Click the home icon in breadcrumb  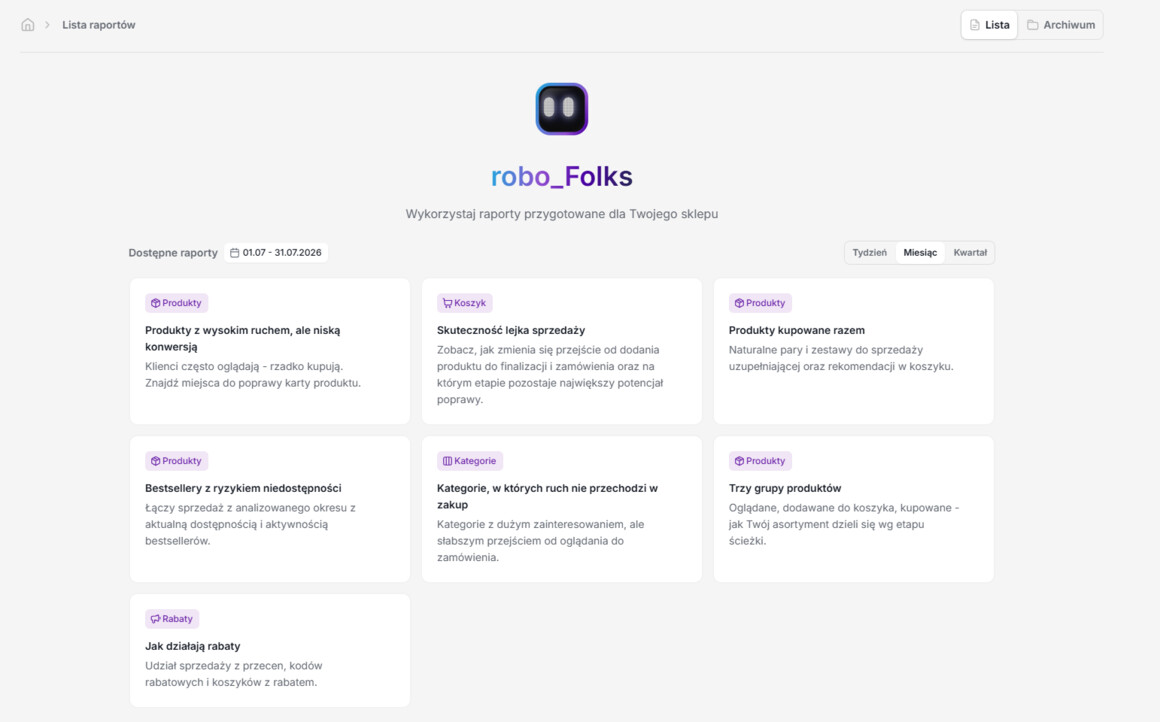[27, 24]
